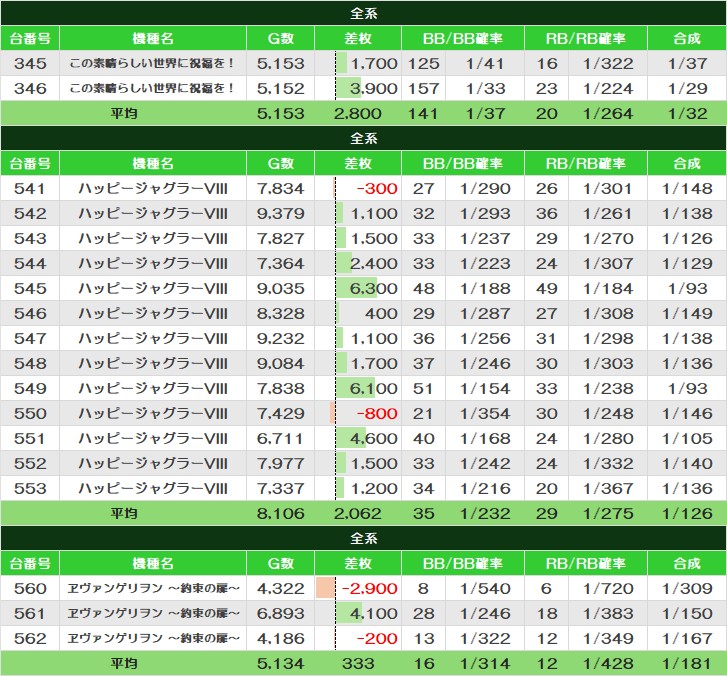The image size is (727, 676).
Task: Click 9,232 game count in row 547
Action: [x=281, y=338]
